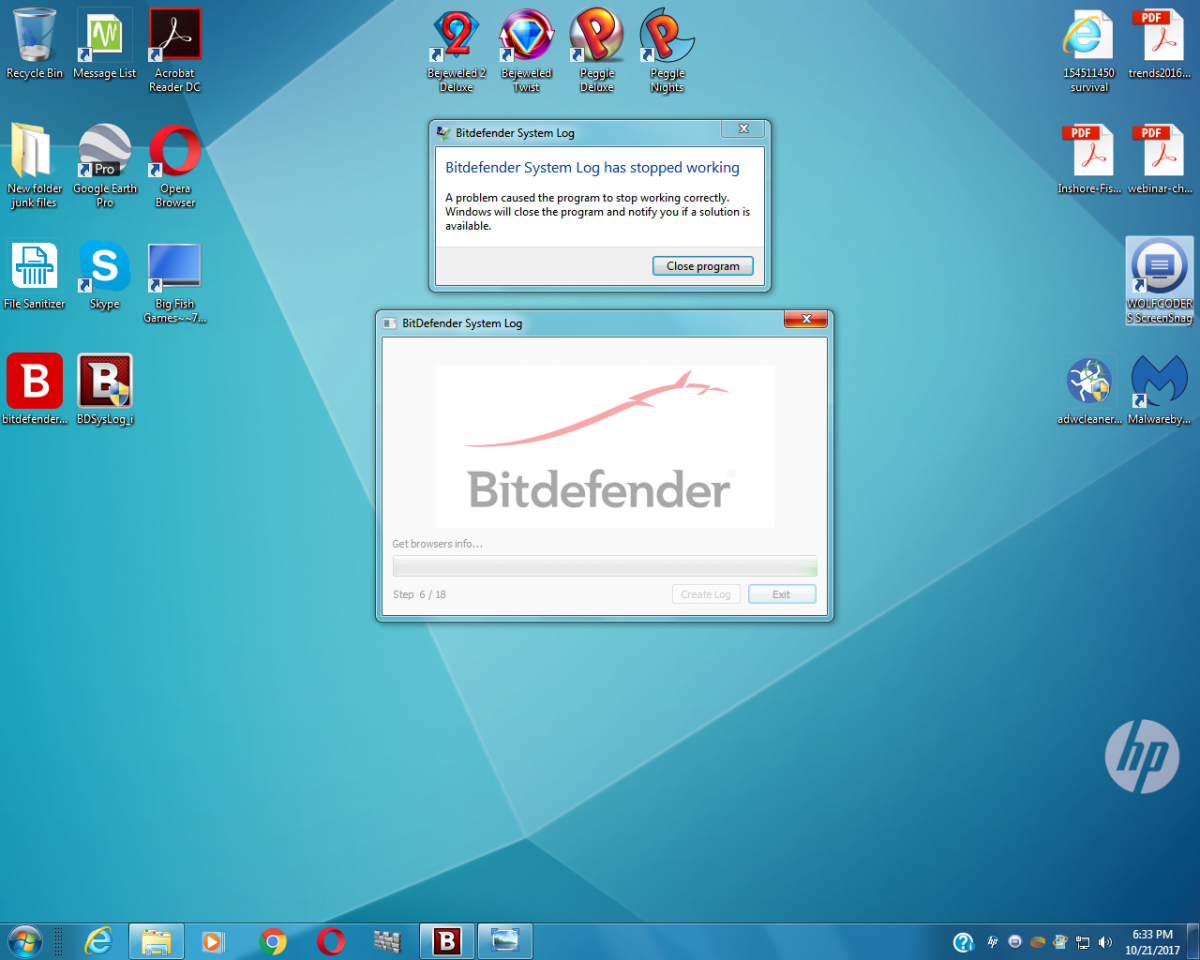
Task: Select the Bejeweled Twist shortcut
Action: [526, 50]
